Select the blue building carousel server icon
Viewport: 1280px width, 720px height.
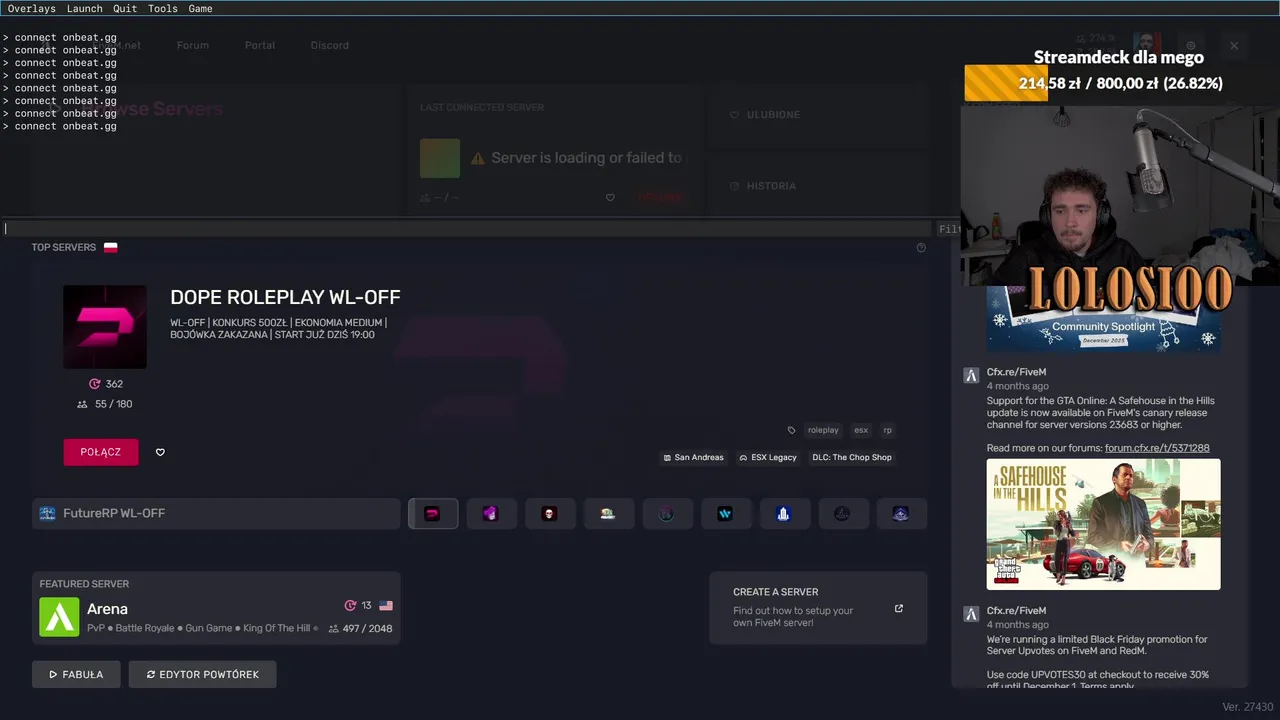pyautogui.click(x=784, y=513)
